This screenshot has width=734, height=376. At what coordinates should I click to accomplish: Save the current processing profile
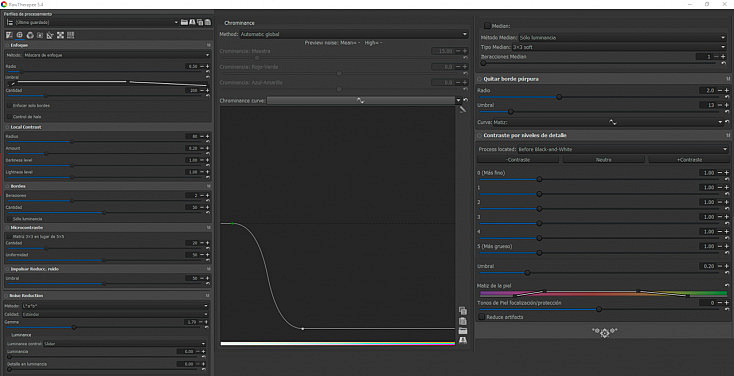point(192,22)
